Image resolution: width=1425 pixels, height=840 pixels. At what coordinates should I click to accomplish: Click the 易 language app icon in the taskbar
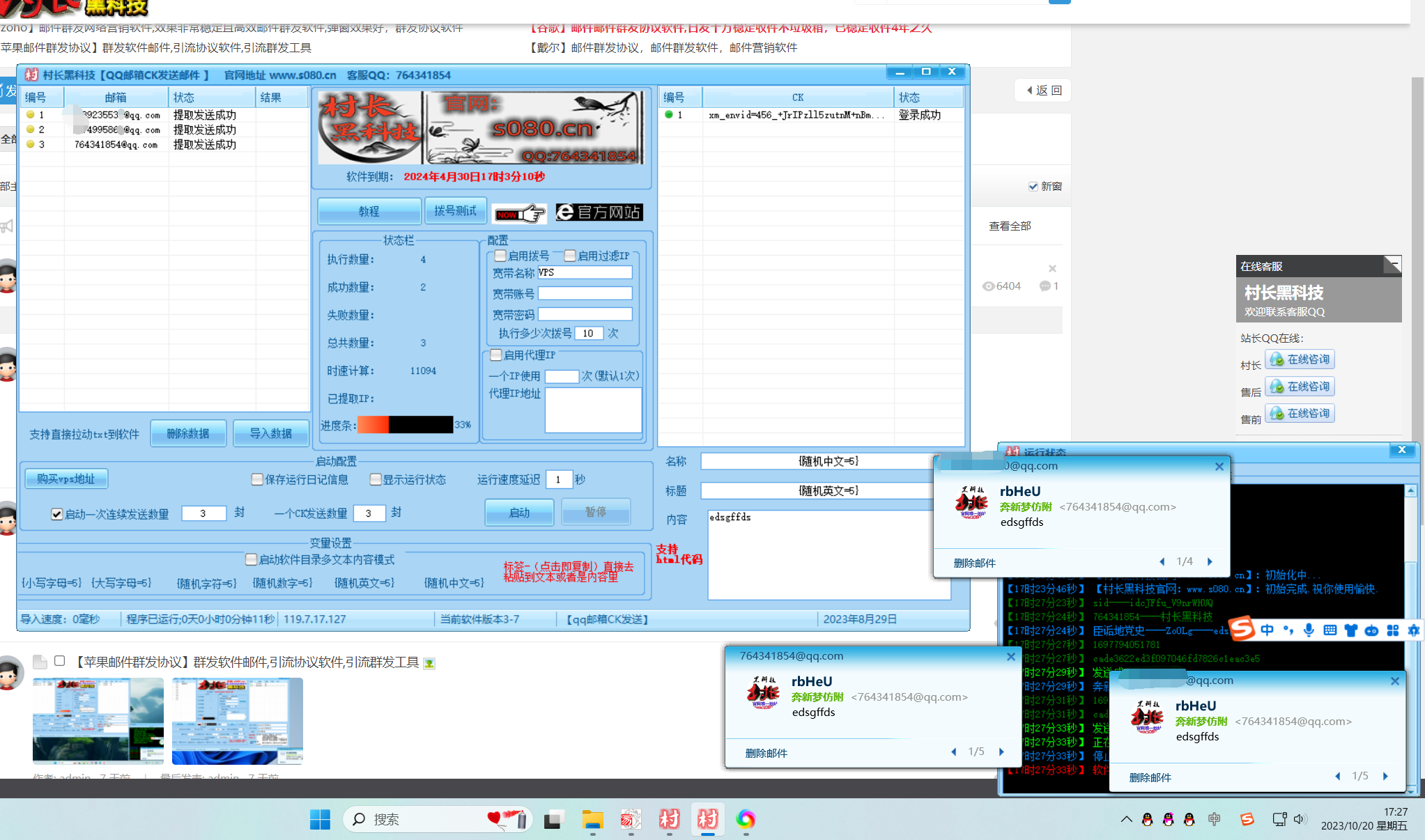click(x=631, y=820)
